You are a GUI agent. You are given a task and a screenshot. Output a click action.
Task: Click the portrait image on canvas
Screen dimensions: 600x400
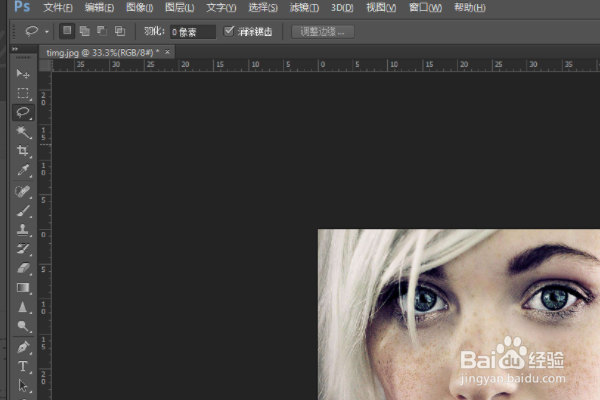[459, 314]
